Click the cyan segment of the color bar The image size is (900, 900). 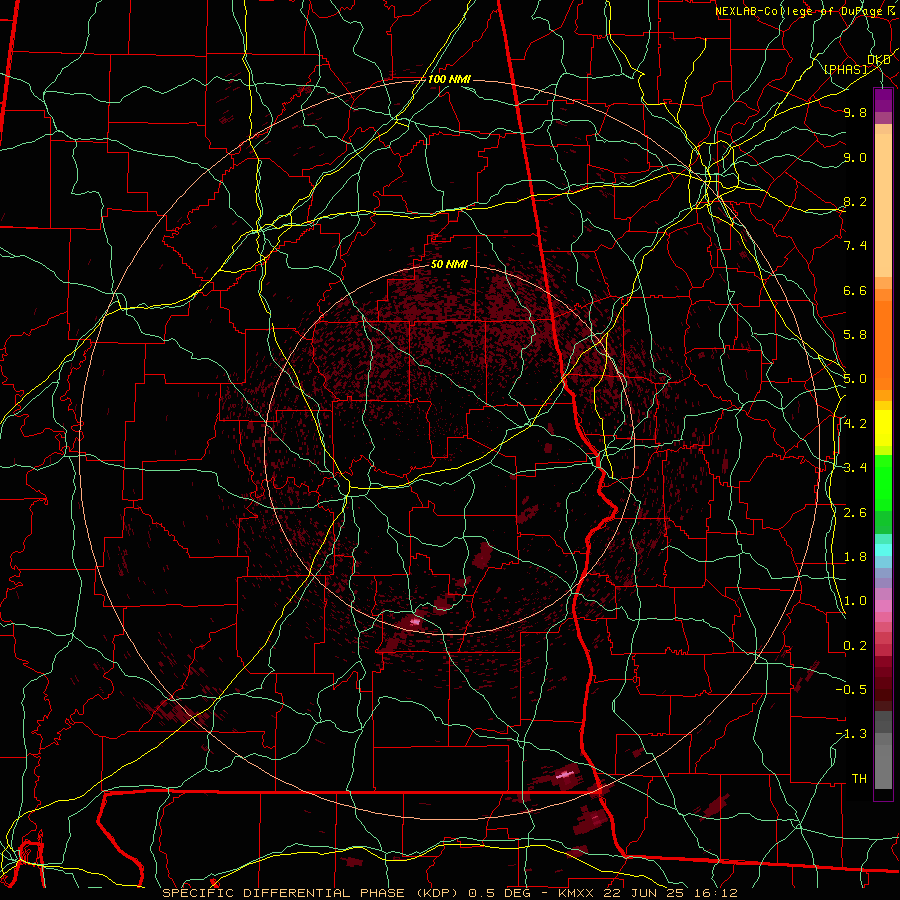pyautogui.click(x=883, y=550)
